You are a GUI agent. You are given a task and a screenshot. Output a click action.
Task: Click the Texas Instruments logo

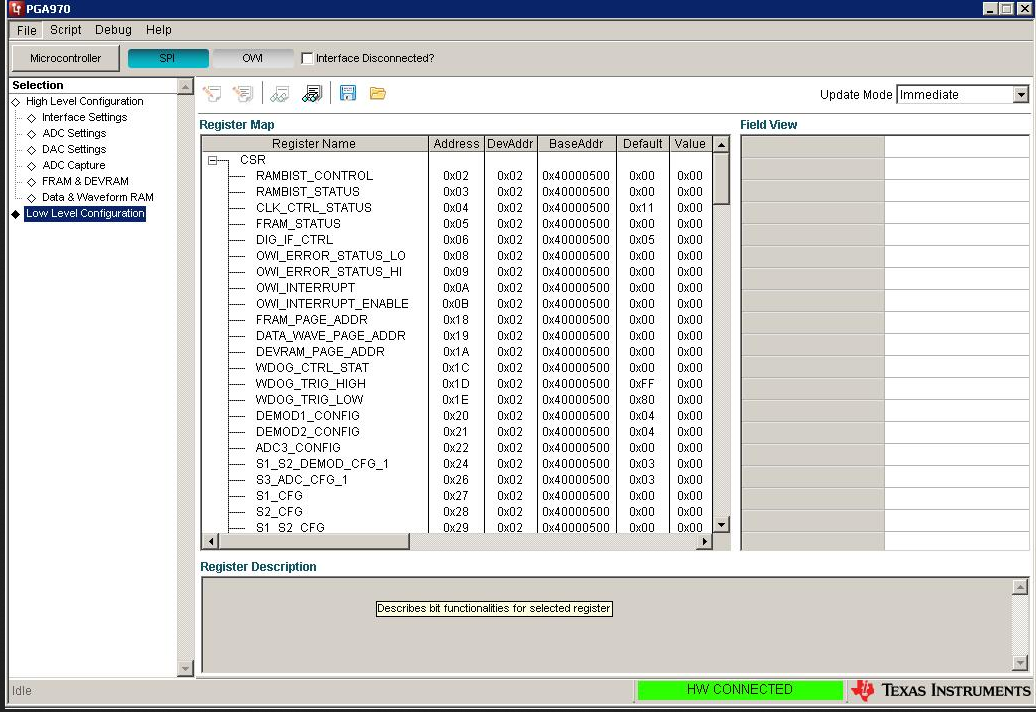[x=941, y=690]
